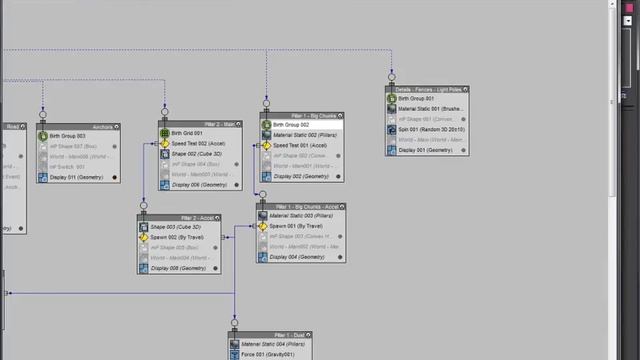640x360 pixels.
Task: Select the "Birth Group 002" highlighted row
Action: pos(302,125)
